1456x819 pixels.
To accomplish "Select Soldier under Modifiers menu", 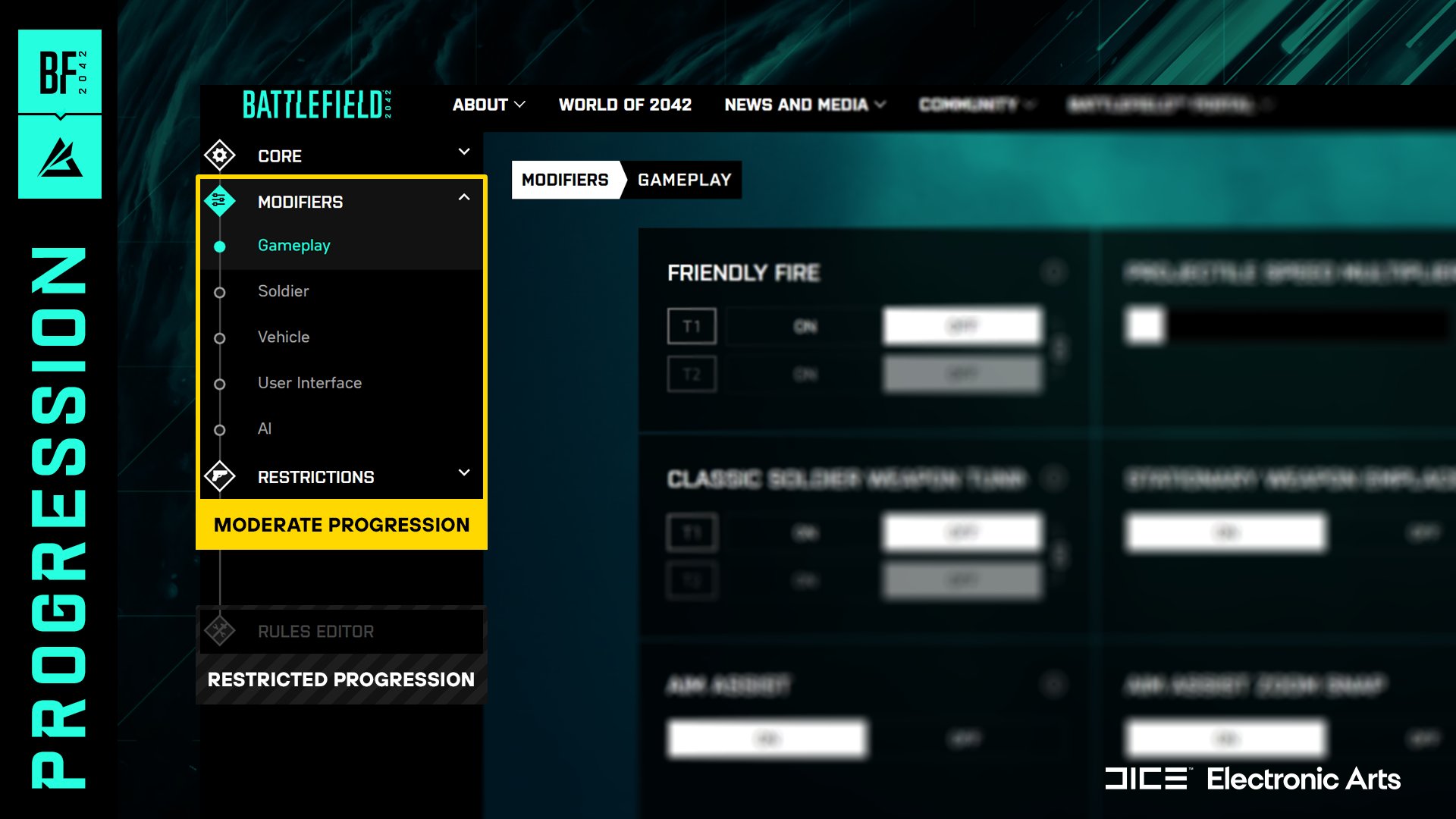I will tap(283, 291).
